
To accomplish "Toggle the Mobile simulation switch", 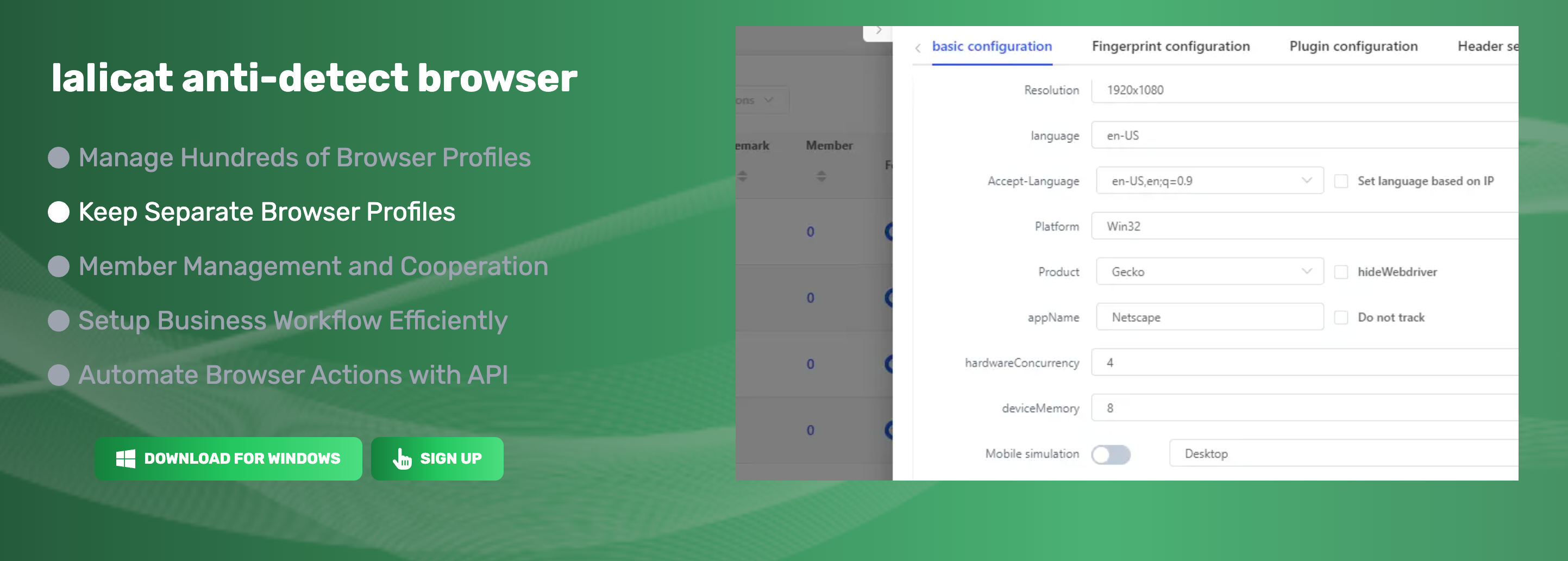I will coord(1111,454).
